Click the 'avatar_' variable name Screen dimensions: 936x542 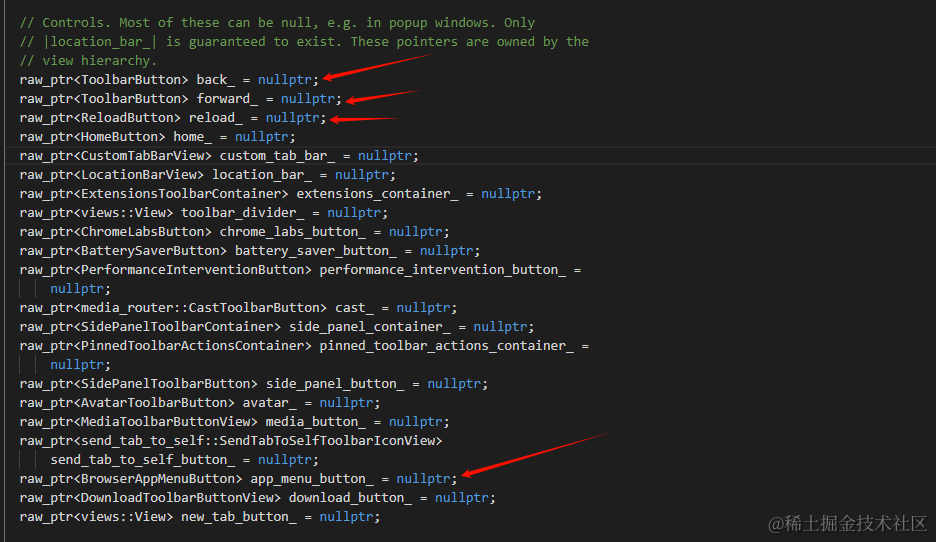coord(270,403)
